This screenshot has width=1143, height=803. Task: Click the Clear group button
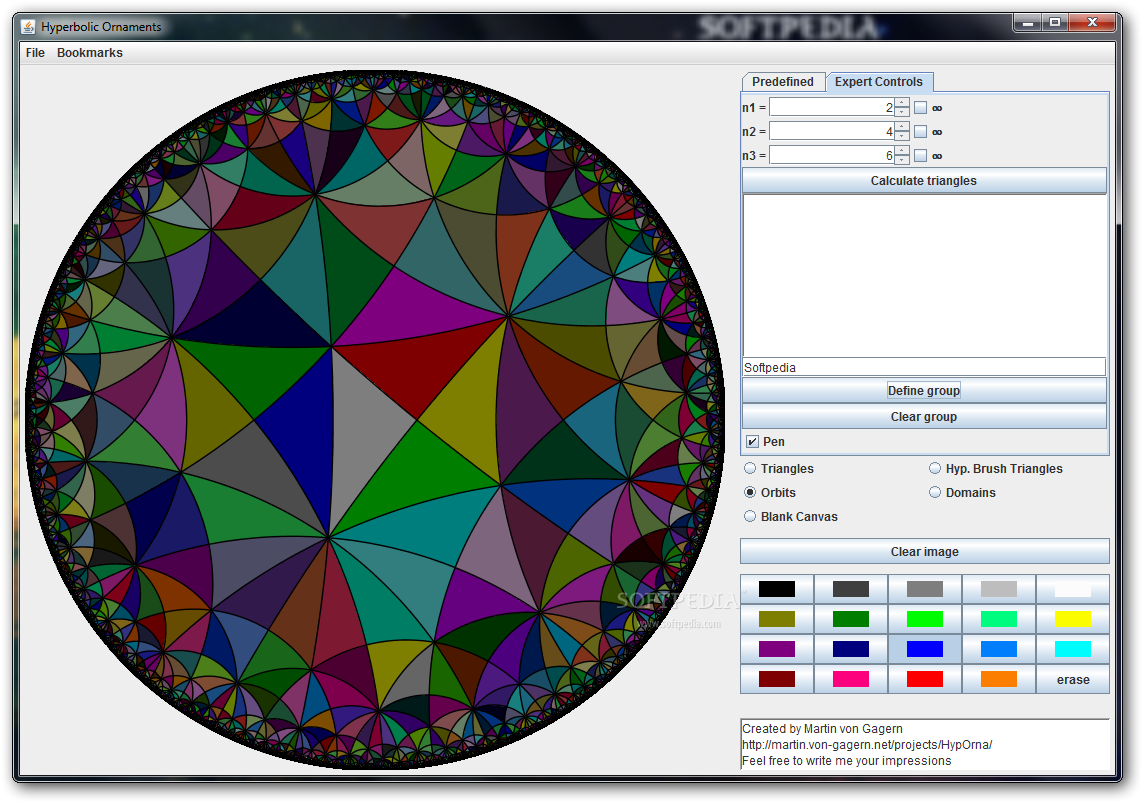tap(924, 417)
